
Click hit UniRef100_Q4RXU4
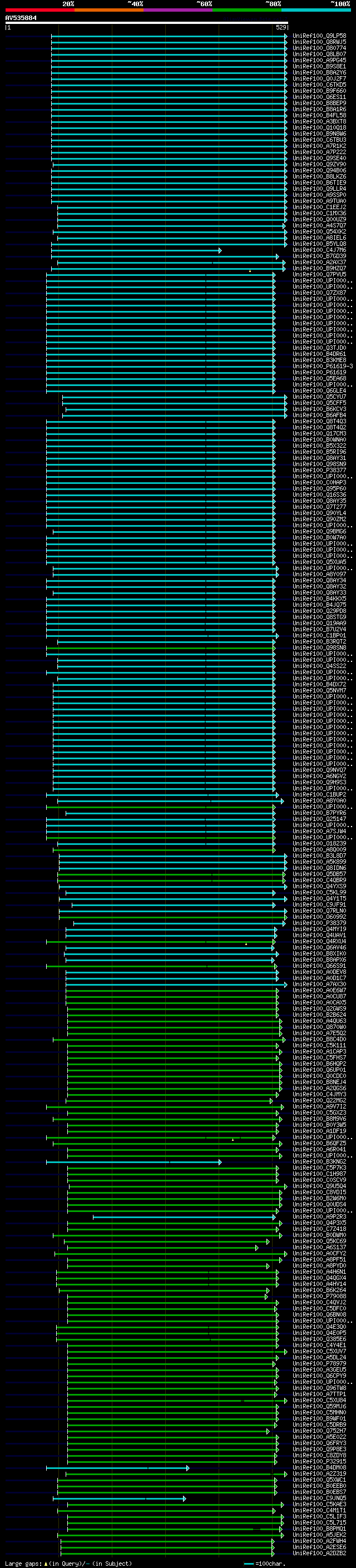(x=319, y=942)
